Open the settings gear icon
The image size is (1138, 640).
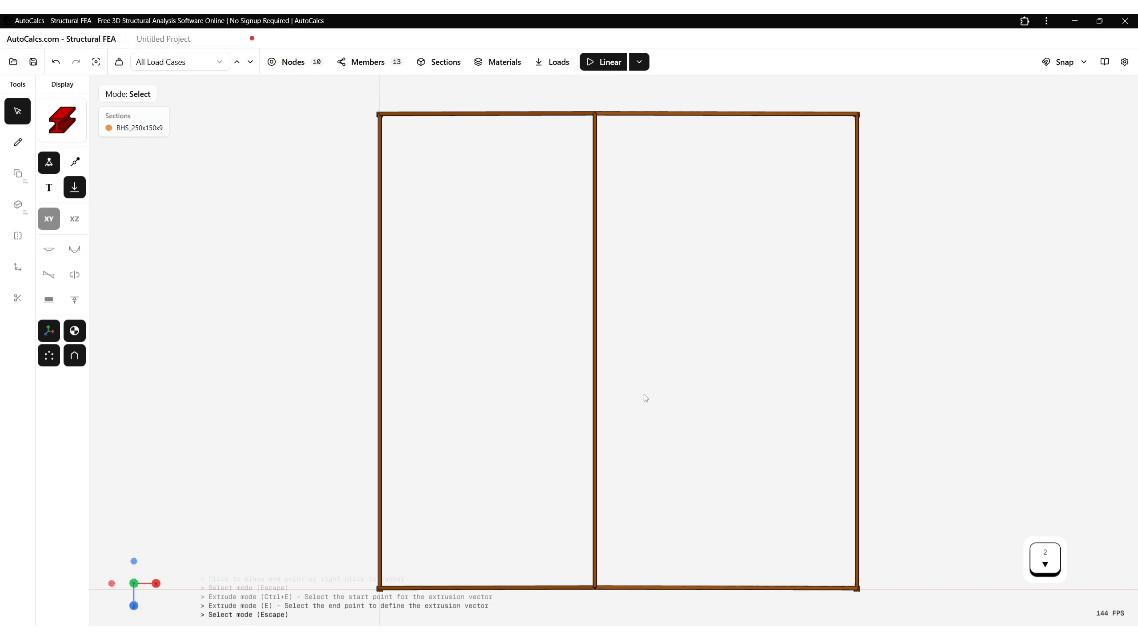click(1124, 62)
